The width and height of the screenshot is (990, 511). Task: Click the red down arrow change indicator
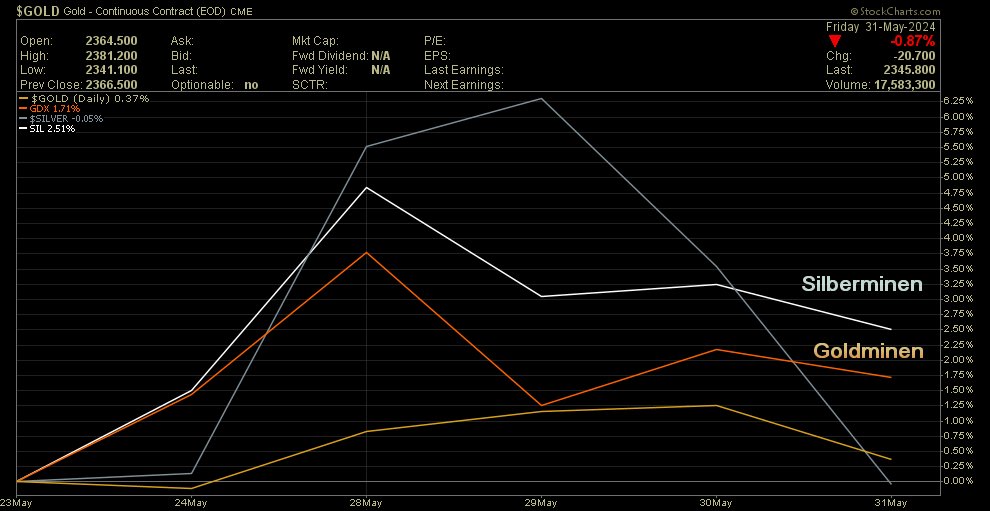(837, 41)
